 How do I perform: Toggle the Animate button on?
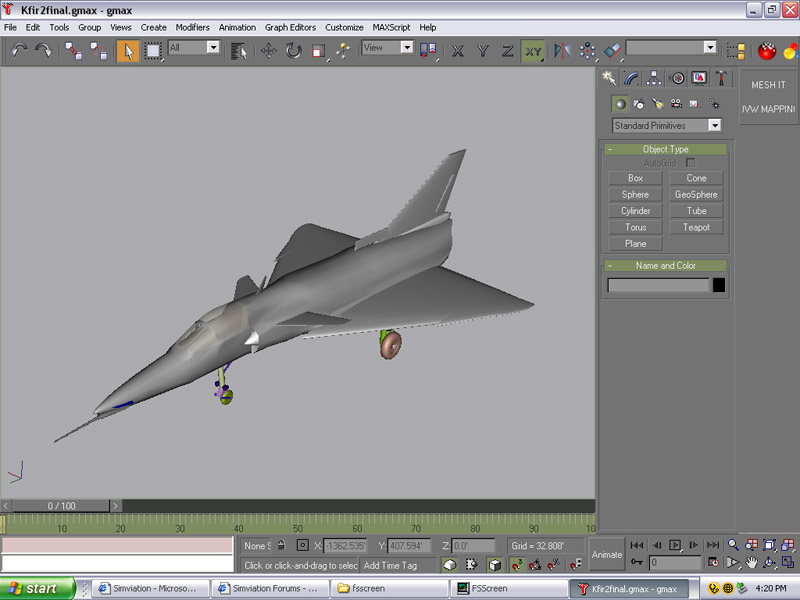(x=606, y=553)
